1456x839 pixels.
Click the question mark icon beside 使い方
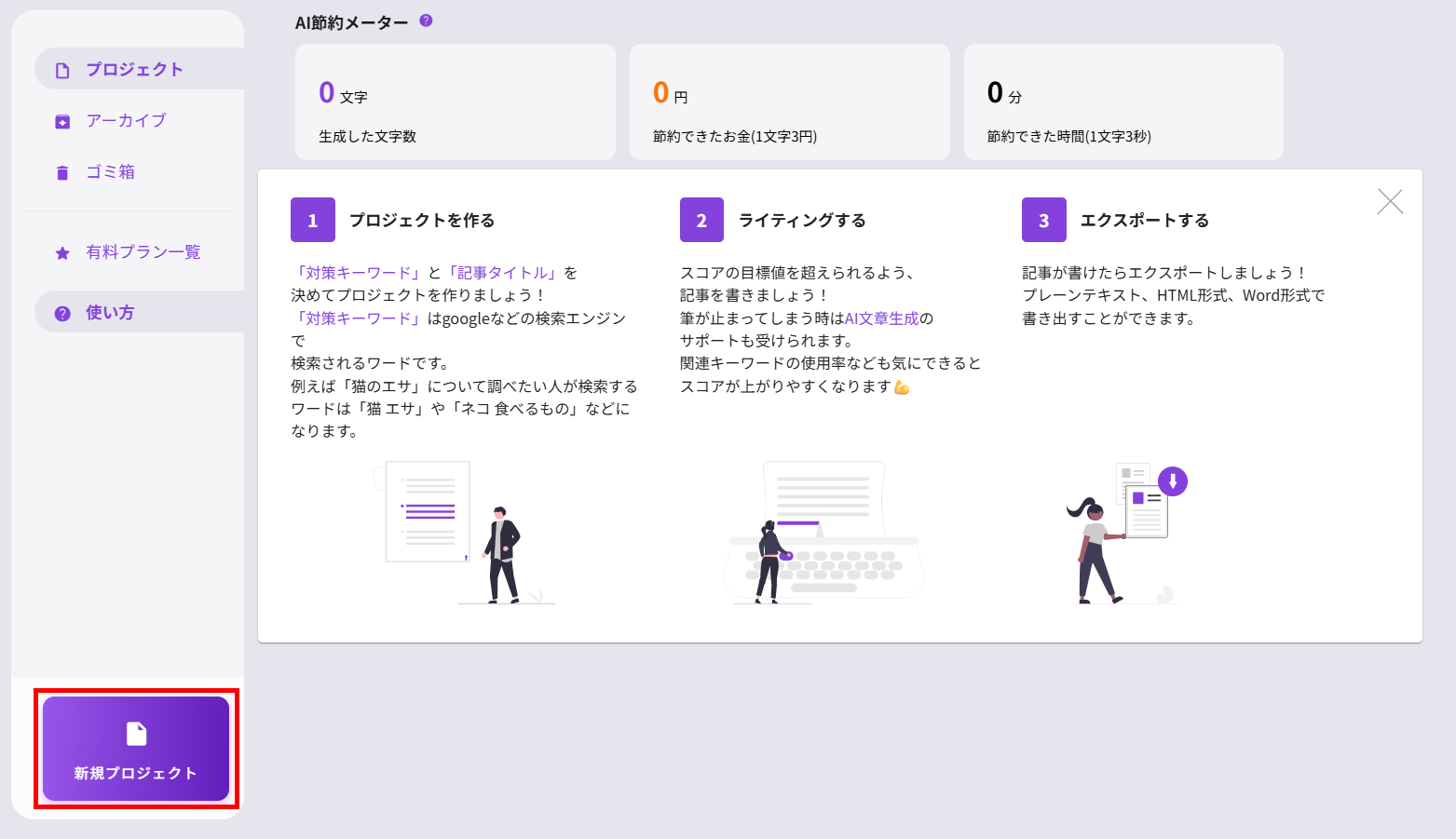pos(62,314)
